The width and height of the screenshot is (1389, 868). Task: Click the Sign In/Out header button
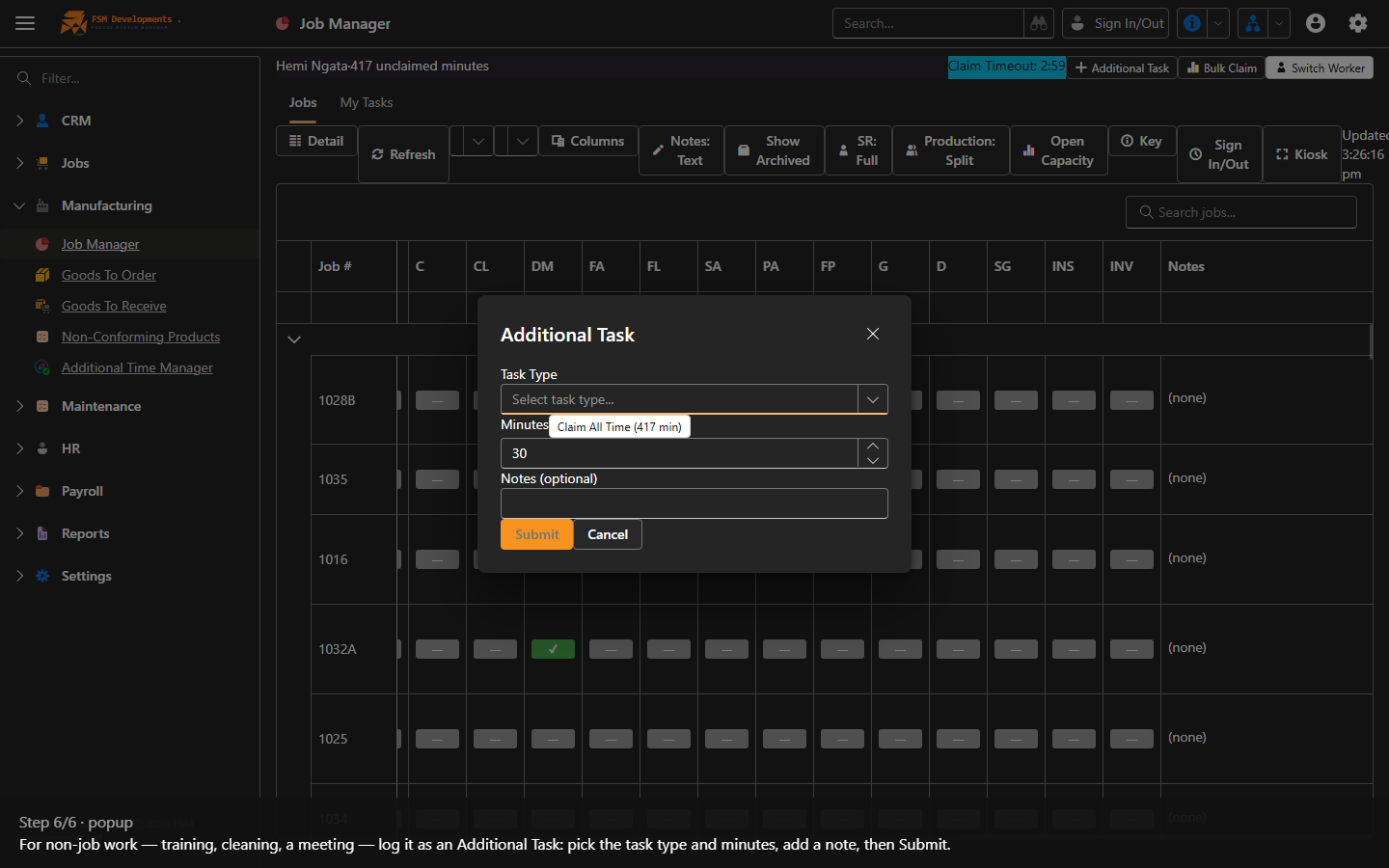click(x=1116, y=23)
